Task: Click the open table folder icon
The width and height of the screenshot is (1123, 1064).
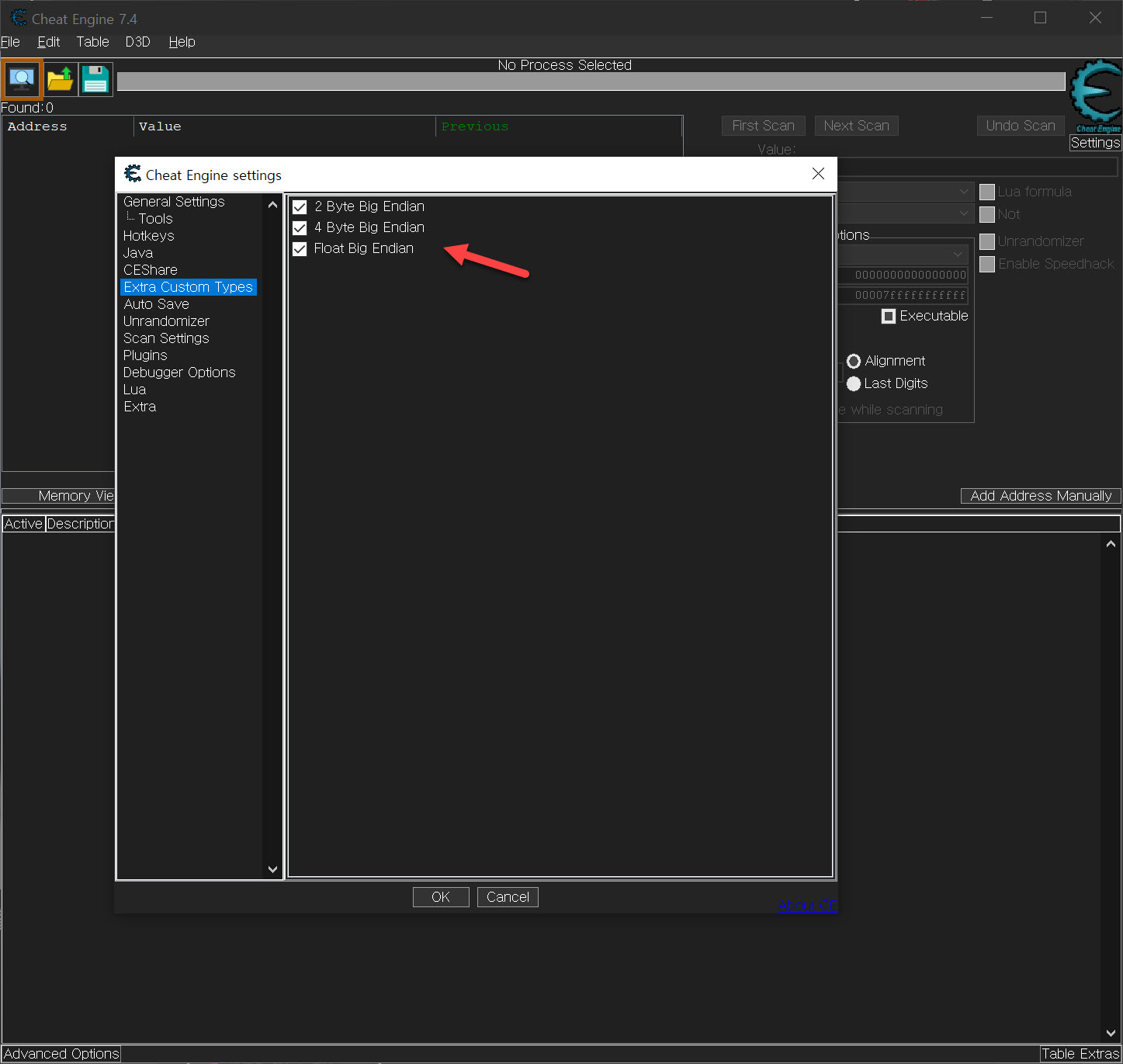Action: pos(60,79)
